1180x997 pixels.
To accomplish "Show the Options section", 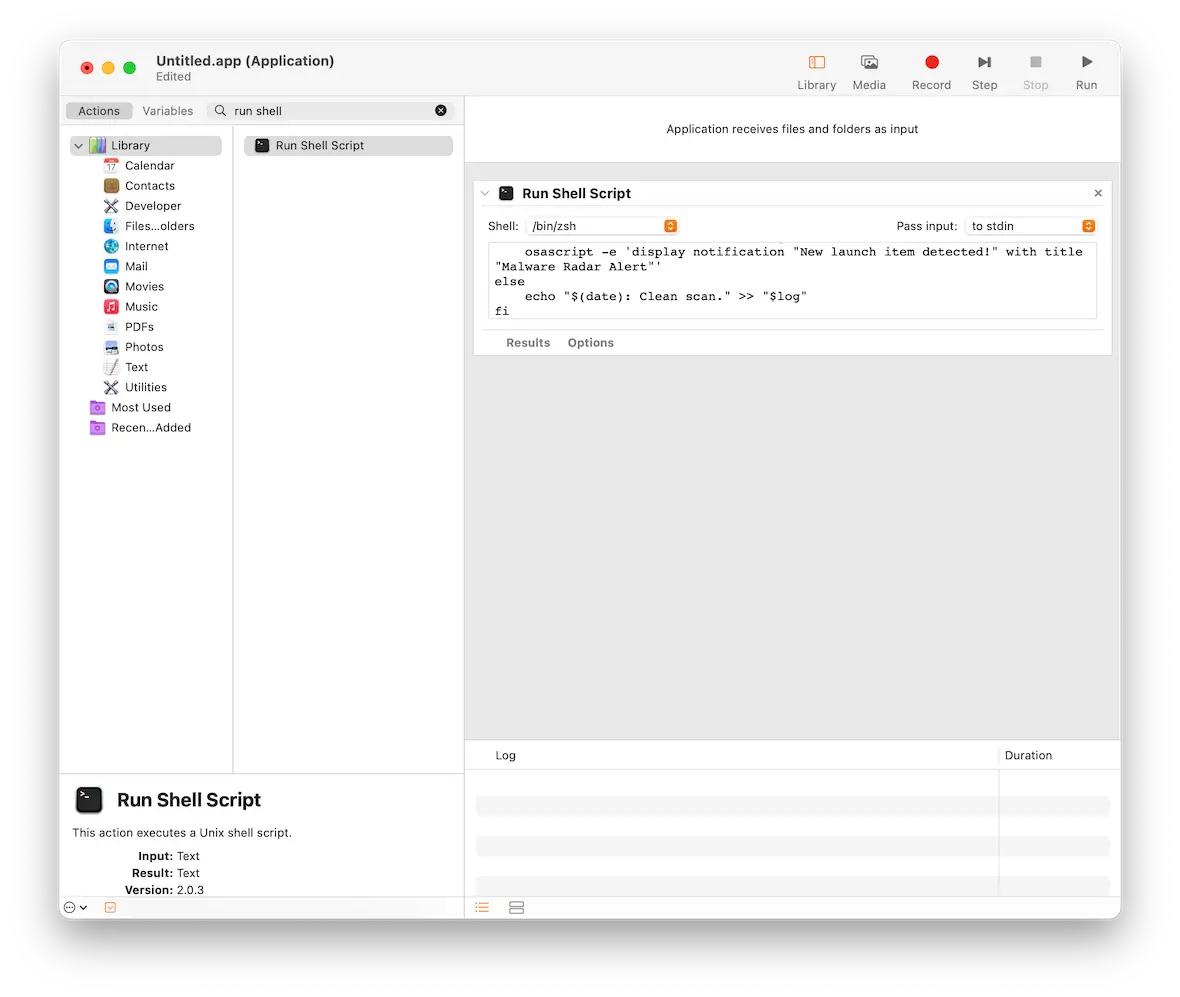I will tap(591, 343).
